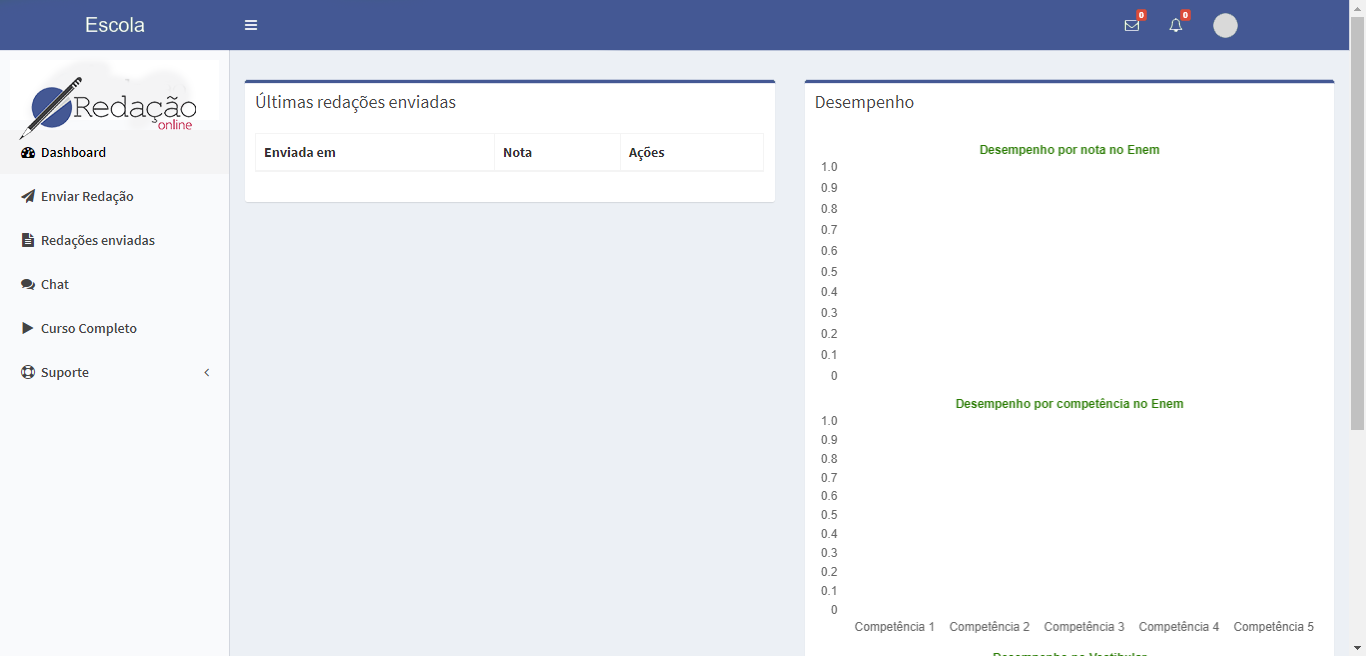Screen dimensions: 1366x656
Task: Click the Competência 2 axis label
Action: coord(989,627)
